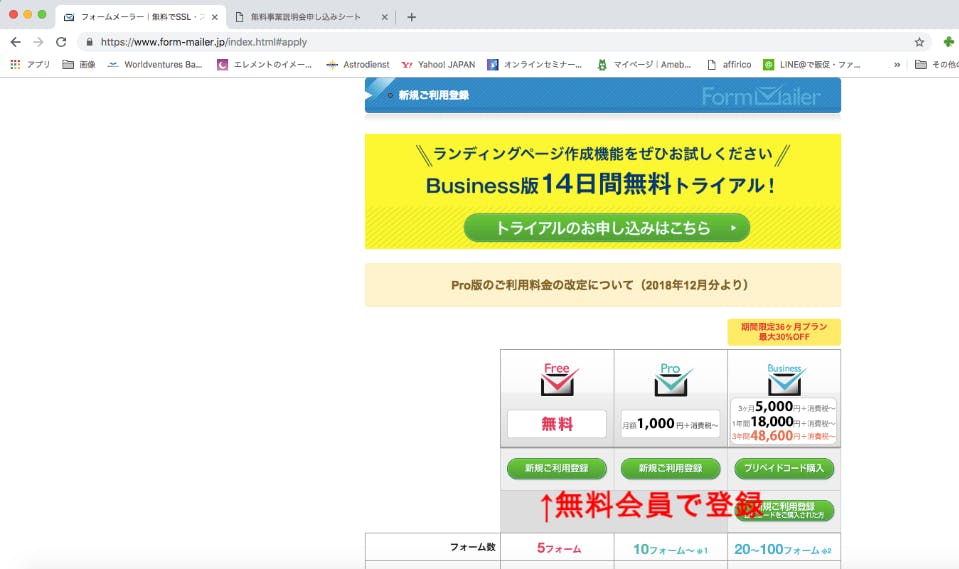Viewport: 959px width, 569px height.
Task: Open オンラインセミナー bookmark
Action: (535, 64)
